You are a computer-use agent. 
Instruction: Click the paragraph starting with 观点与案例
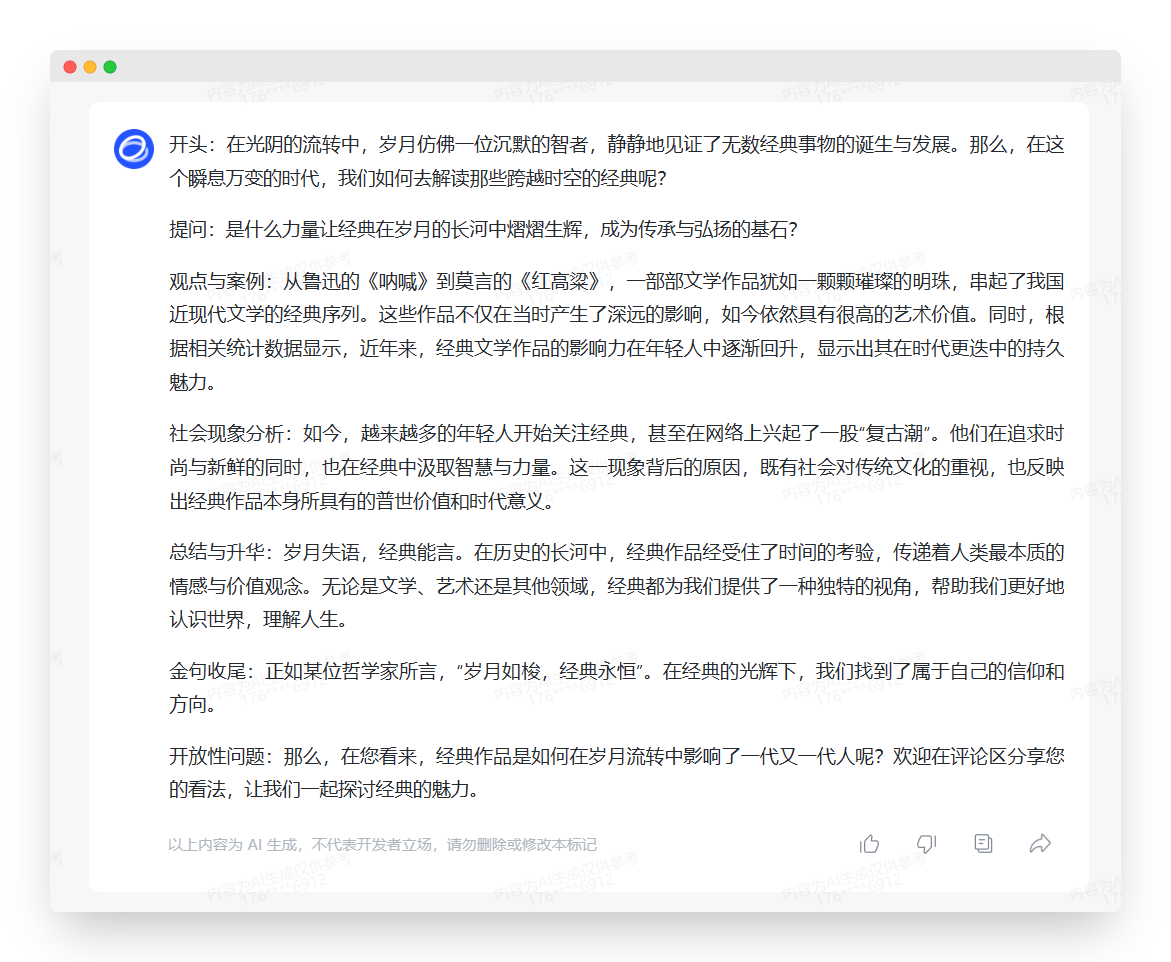tap(617, 332)
